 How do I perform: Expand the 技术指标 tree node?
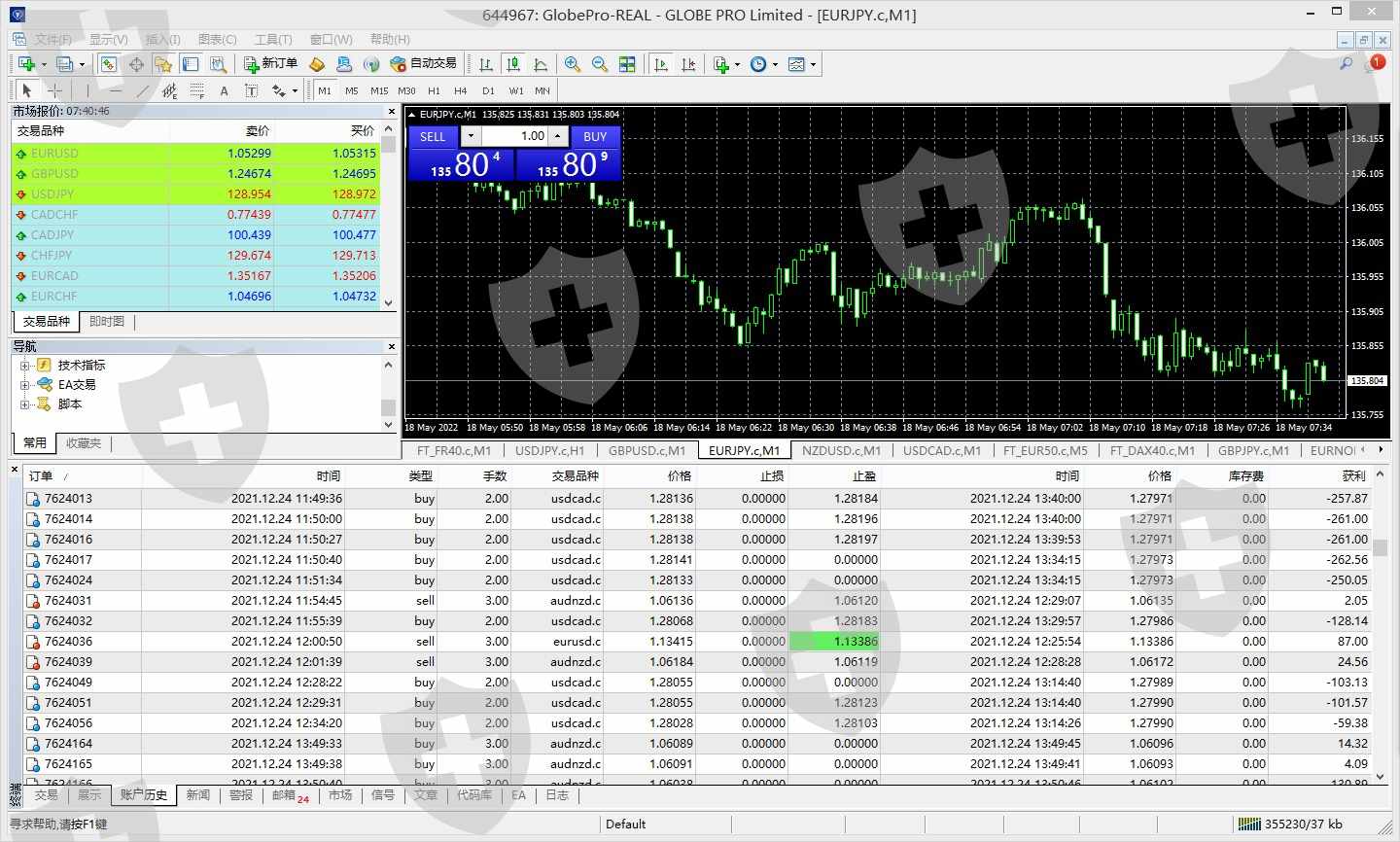25,366
